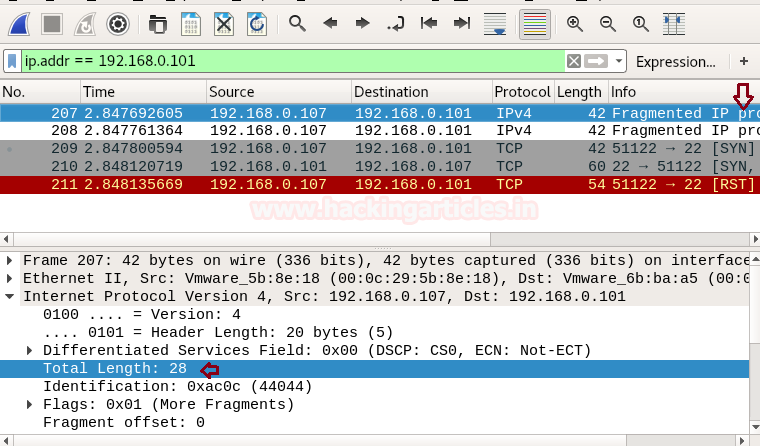Reload this capture file icon
Image resolution: width=760 pixels, height=446 pixels.
[257, 24]
